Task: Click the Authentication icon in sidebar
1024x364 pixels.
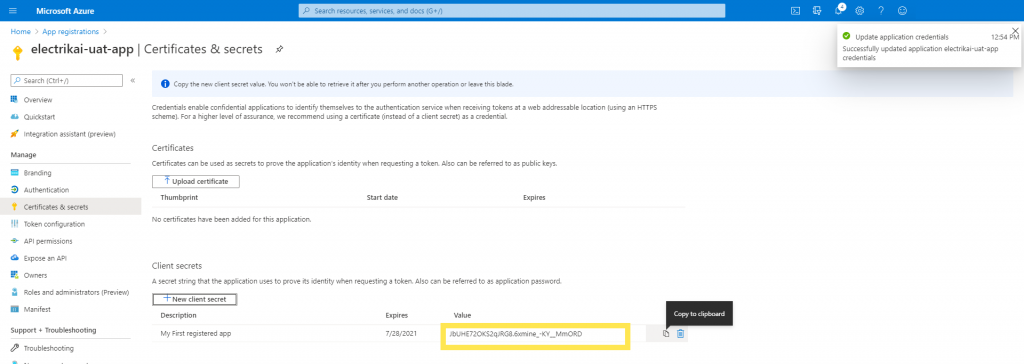Action: pyautogui.click(x=14, y=190)
